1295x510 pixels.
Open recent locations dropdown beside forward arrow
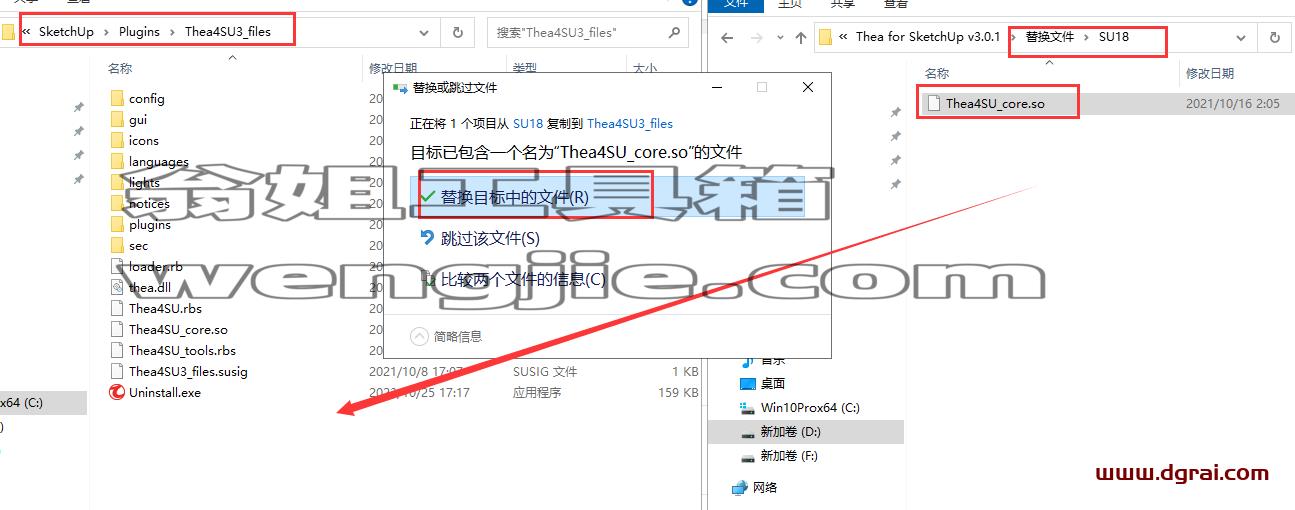click(779, 38)
